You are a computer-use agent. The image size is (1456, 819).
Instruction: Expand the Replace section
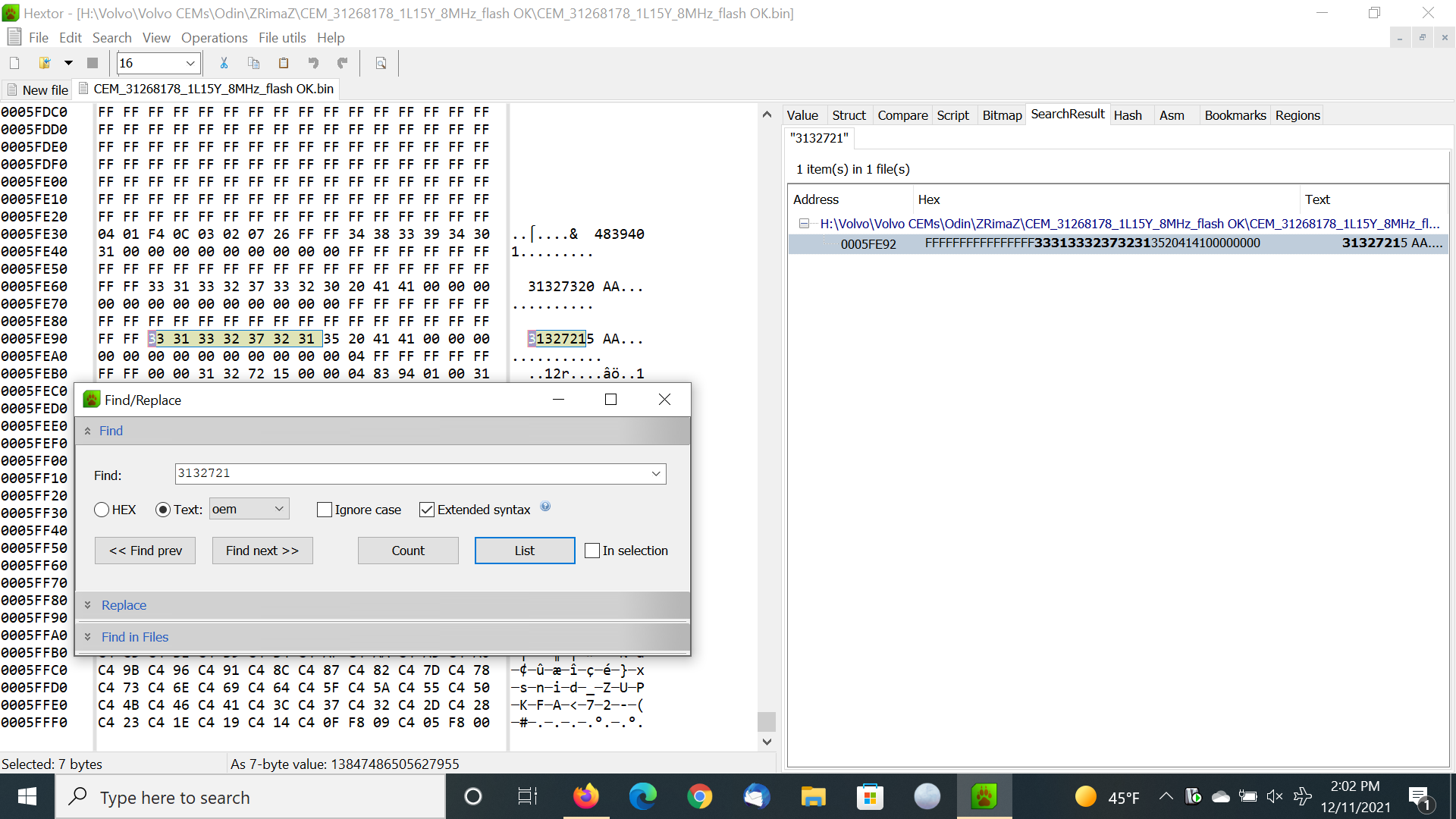point(124,605)
